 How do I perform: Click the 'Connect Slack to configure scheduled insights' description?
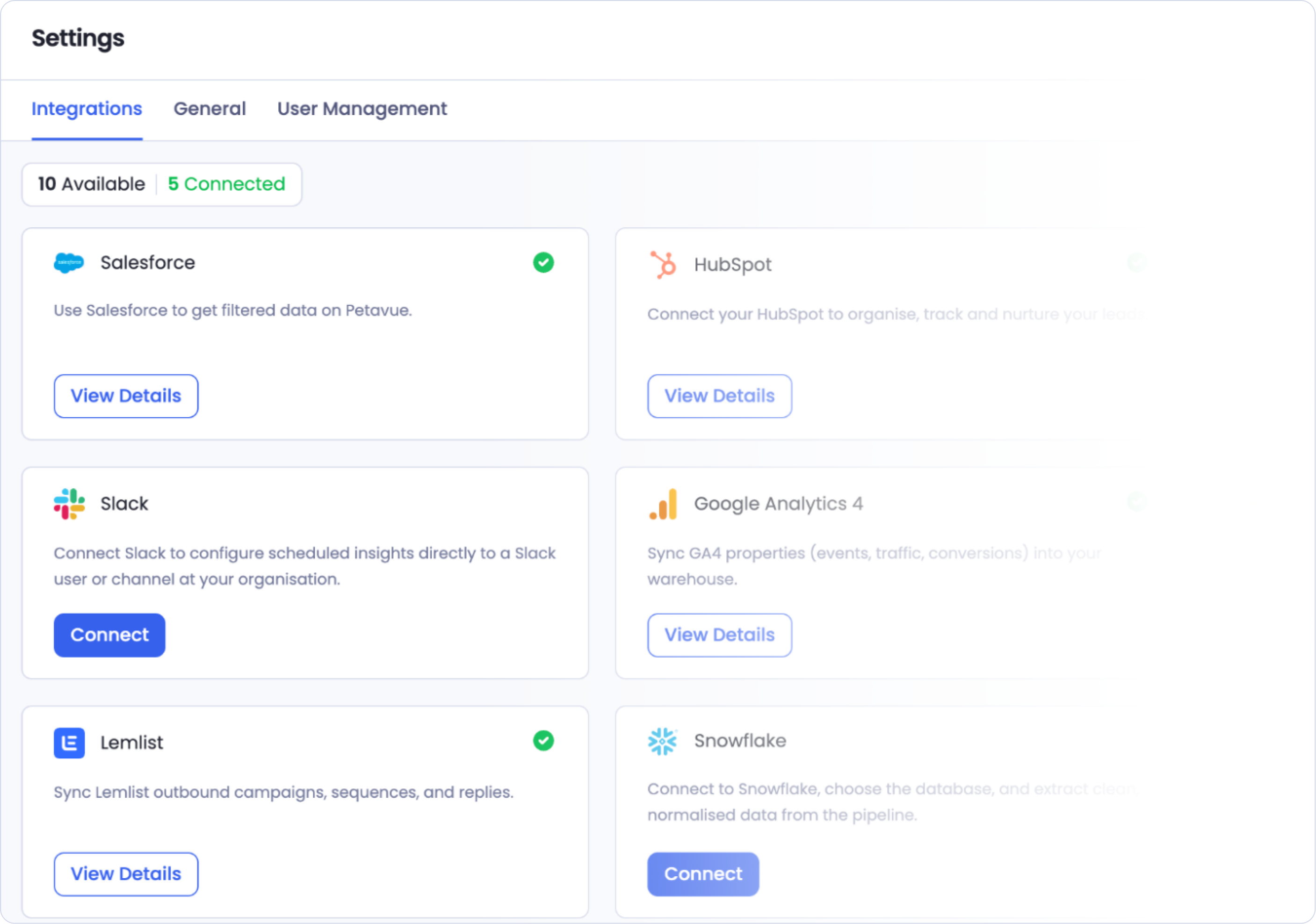[305, 566]
